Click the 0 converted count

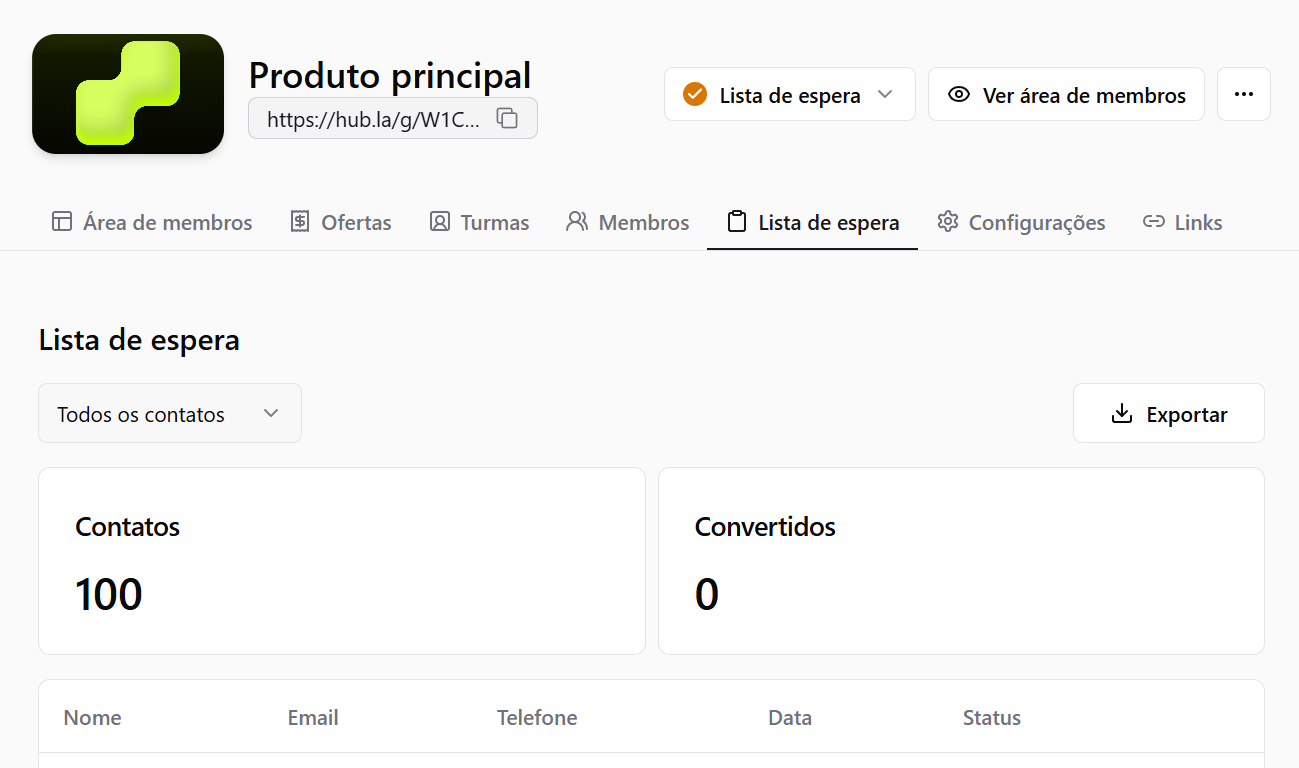[x=707, y=594]
